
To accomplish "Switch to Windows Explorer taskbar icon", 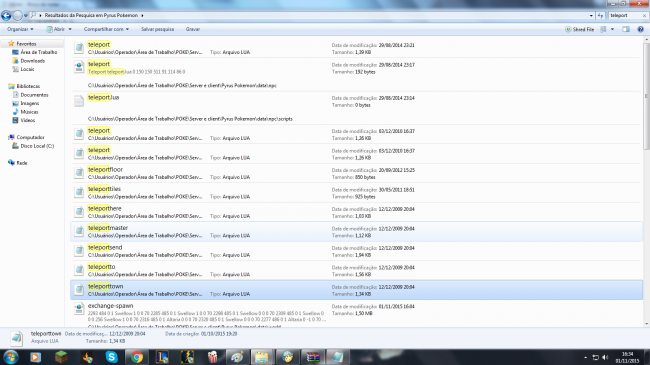I will coord(262,357).
